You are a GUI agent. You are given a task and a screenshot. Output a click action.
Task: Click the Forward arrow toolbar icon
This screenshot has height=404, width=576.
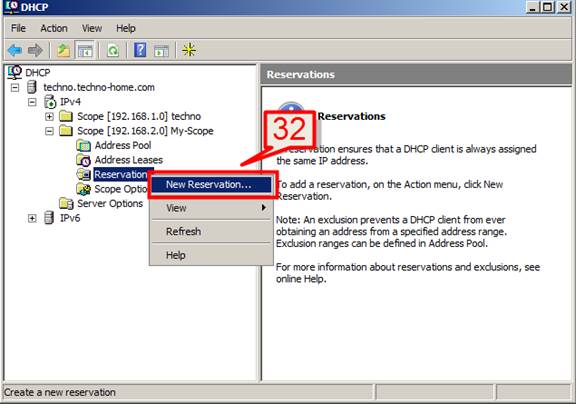tap(35, 50)
